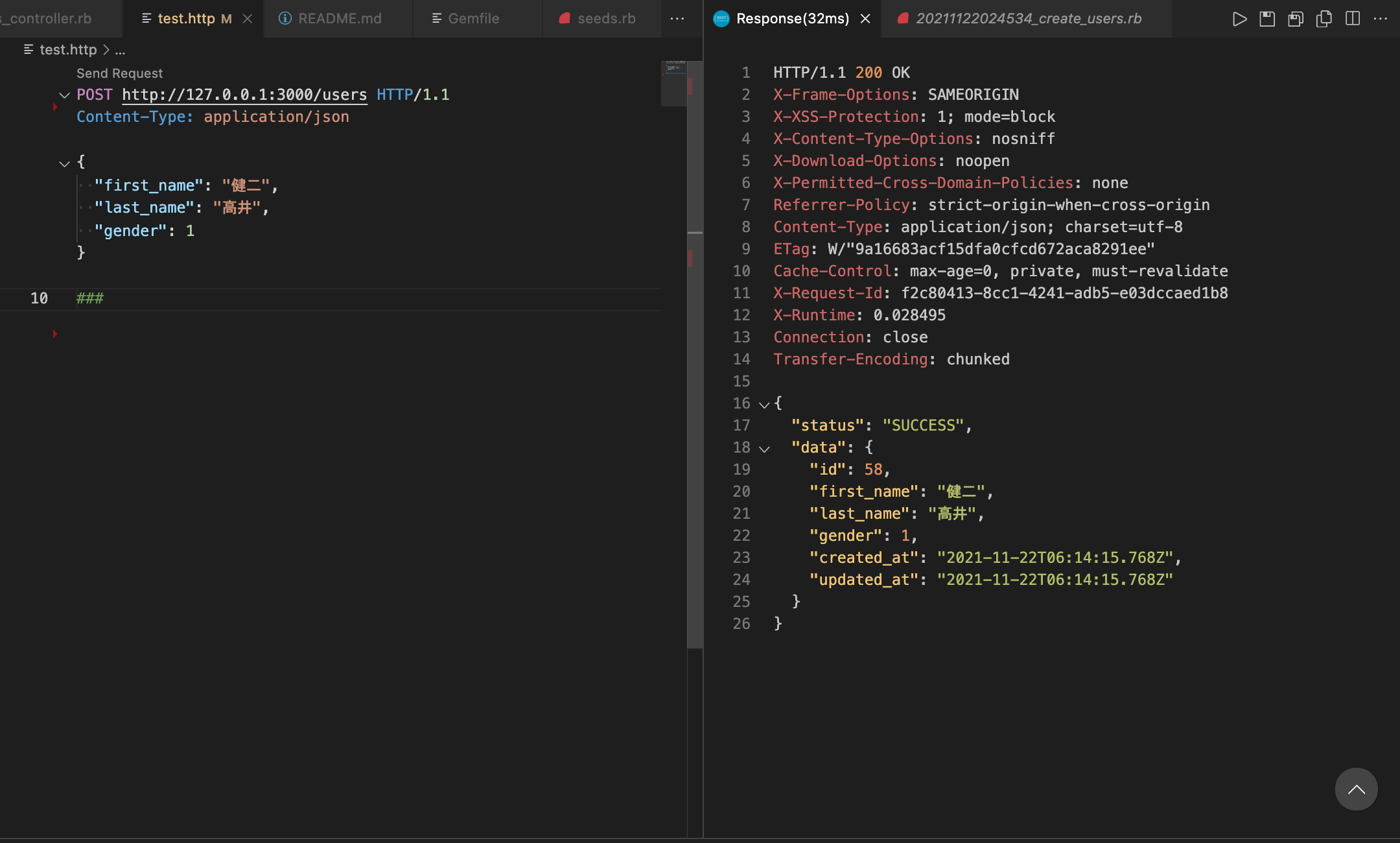Click the Save Full Response icon
This screenshot has height=843, width=1400.
coord(1267,19)
